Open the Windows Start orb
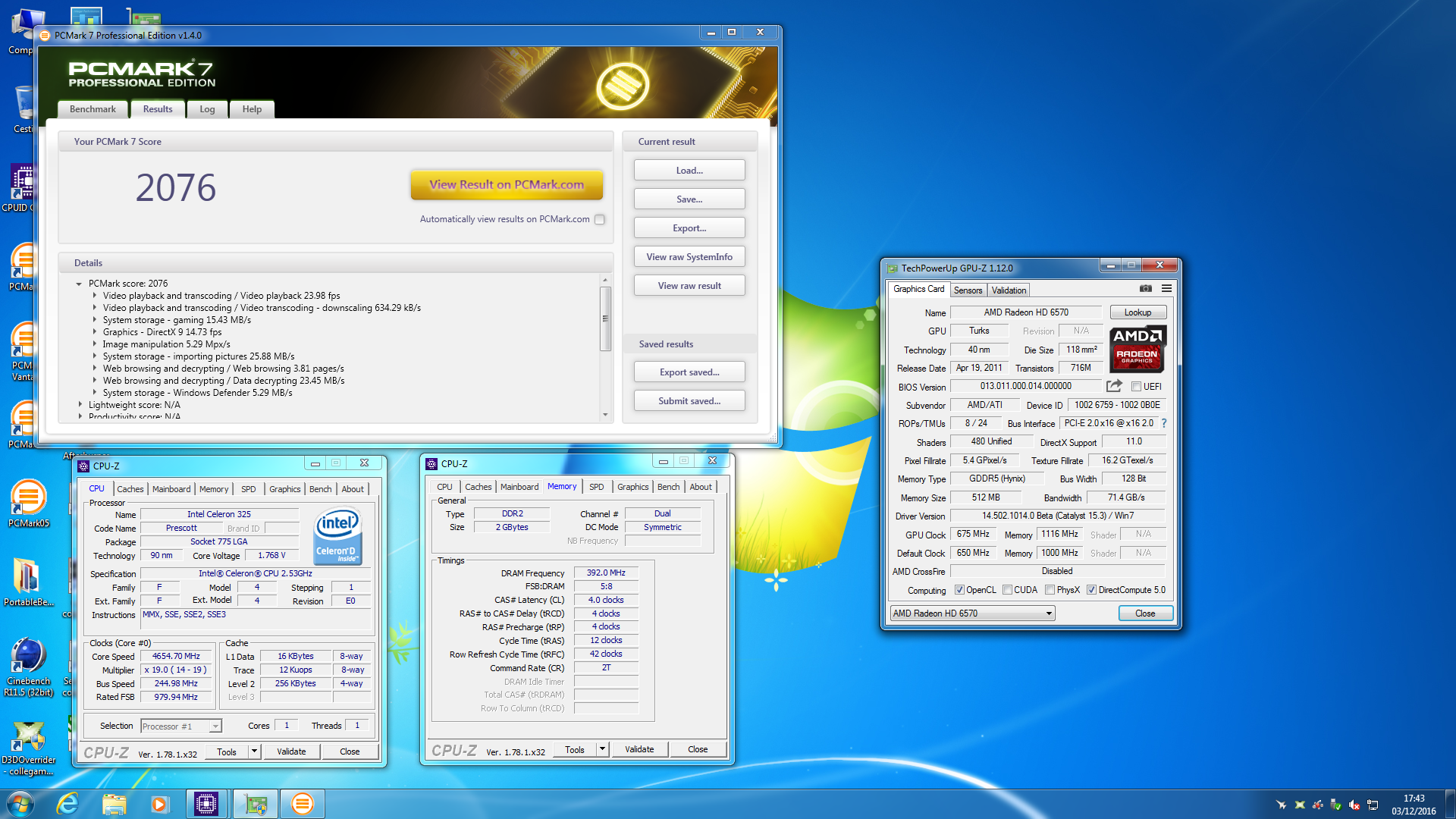The width and height of the screenshot is (1456, 819). pos(20,804)
